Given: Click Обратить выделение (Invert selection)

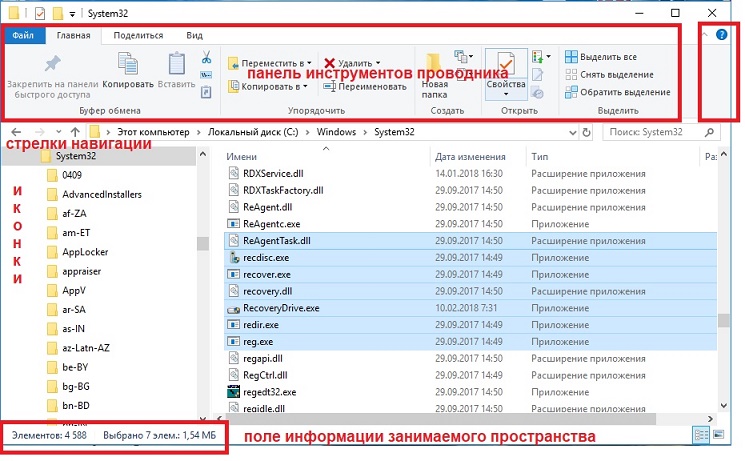Looking at the screenshot, I should (x=618, y=92).
